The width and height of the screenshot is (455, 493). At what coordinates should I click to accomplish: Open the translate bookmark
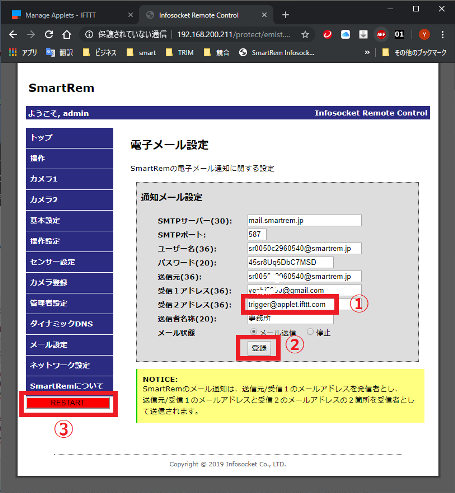click(60, 52)
